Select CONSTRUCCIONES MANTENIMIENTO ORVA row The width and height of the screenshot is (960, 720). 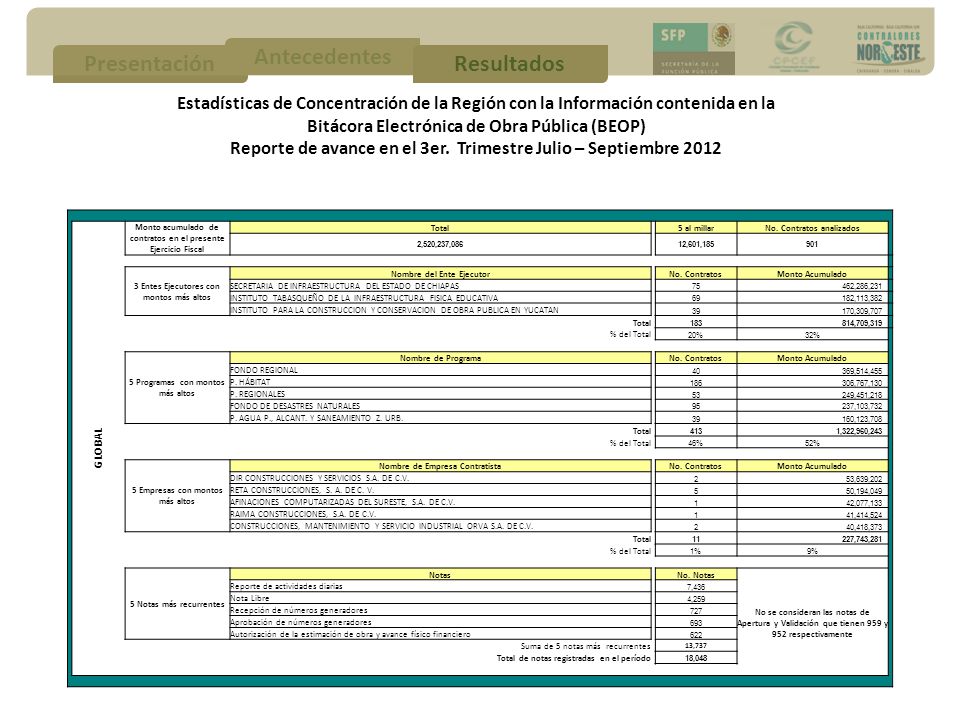click(x=440, y=526)
